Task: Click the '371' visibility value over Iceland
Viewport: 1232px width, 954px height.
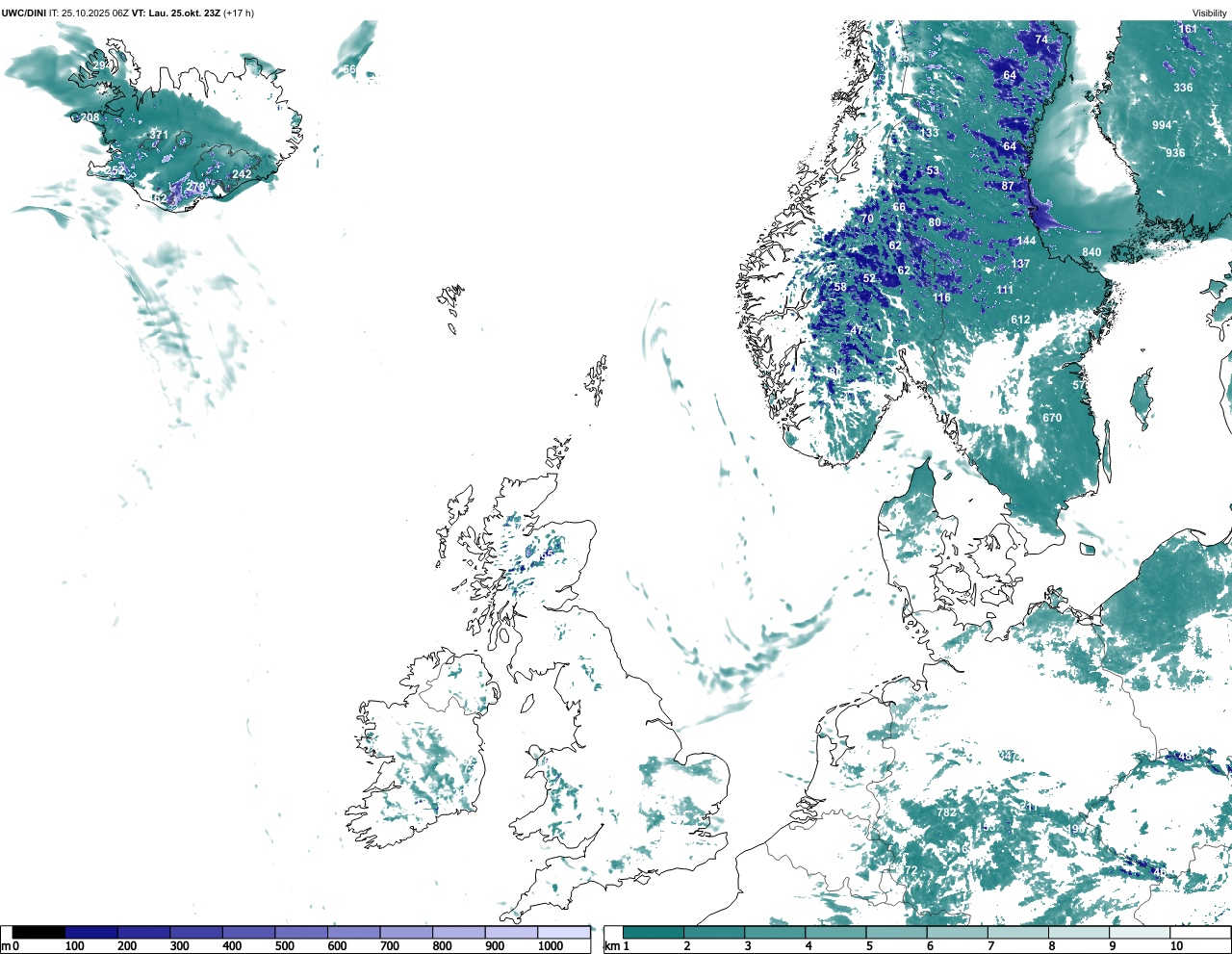Action: pyautogui.click(x=159, y=136)
